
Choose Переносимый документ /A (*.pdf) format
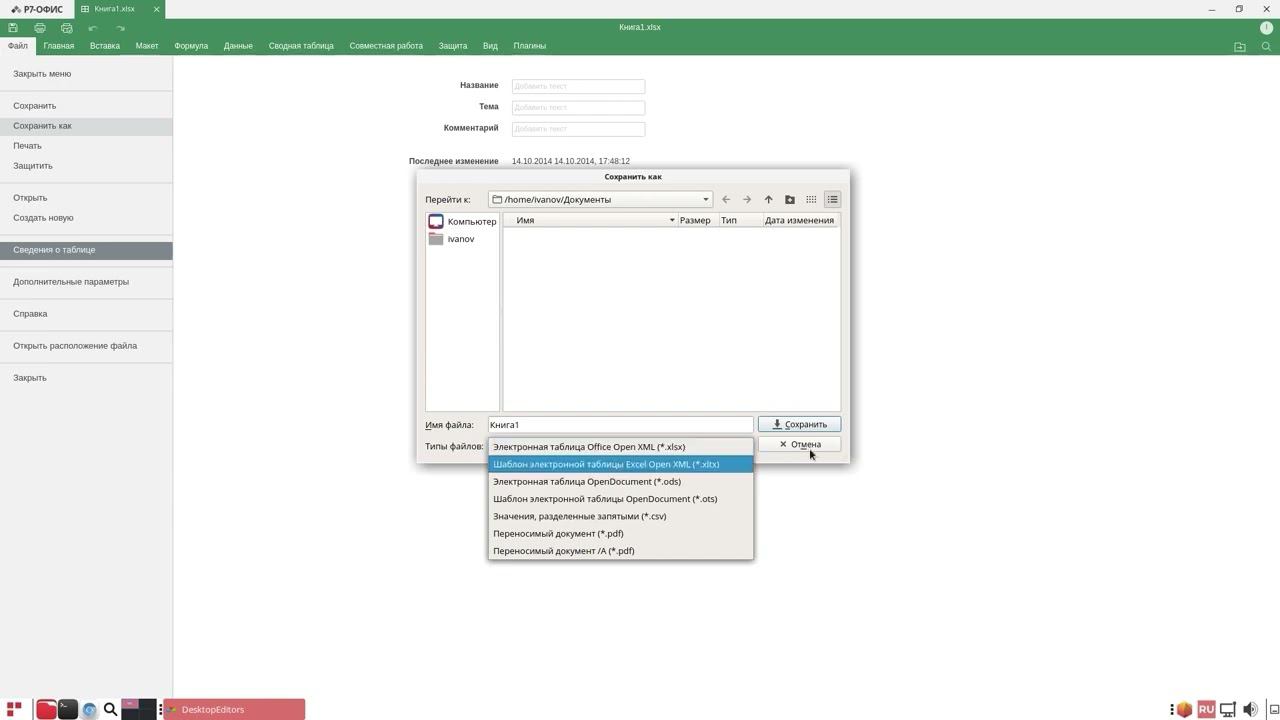(x=620, y=551)
